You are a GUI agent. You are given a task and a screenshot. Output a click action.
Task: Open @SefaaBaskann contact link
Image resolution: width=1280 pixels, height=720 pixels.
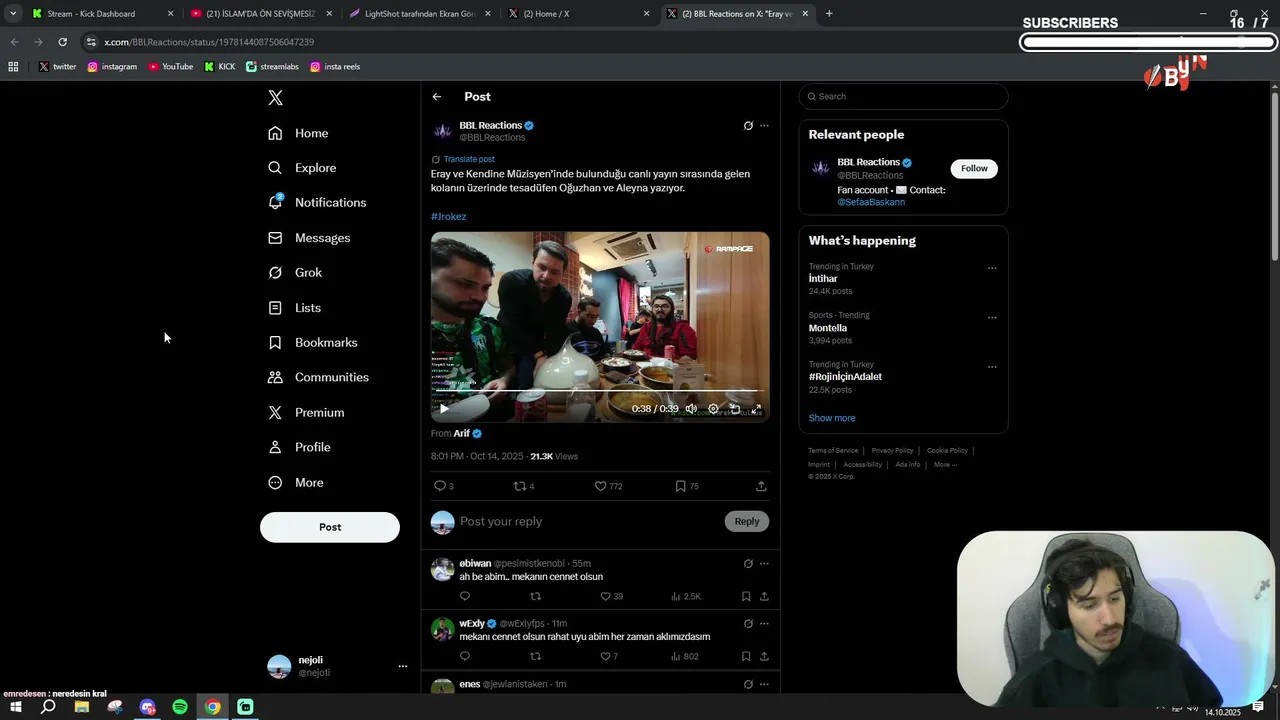[871, 202]
